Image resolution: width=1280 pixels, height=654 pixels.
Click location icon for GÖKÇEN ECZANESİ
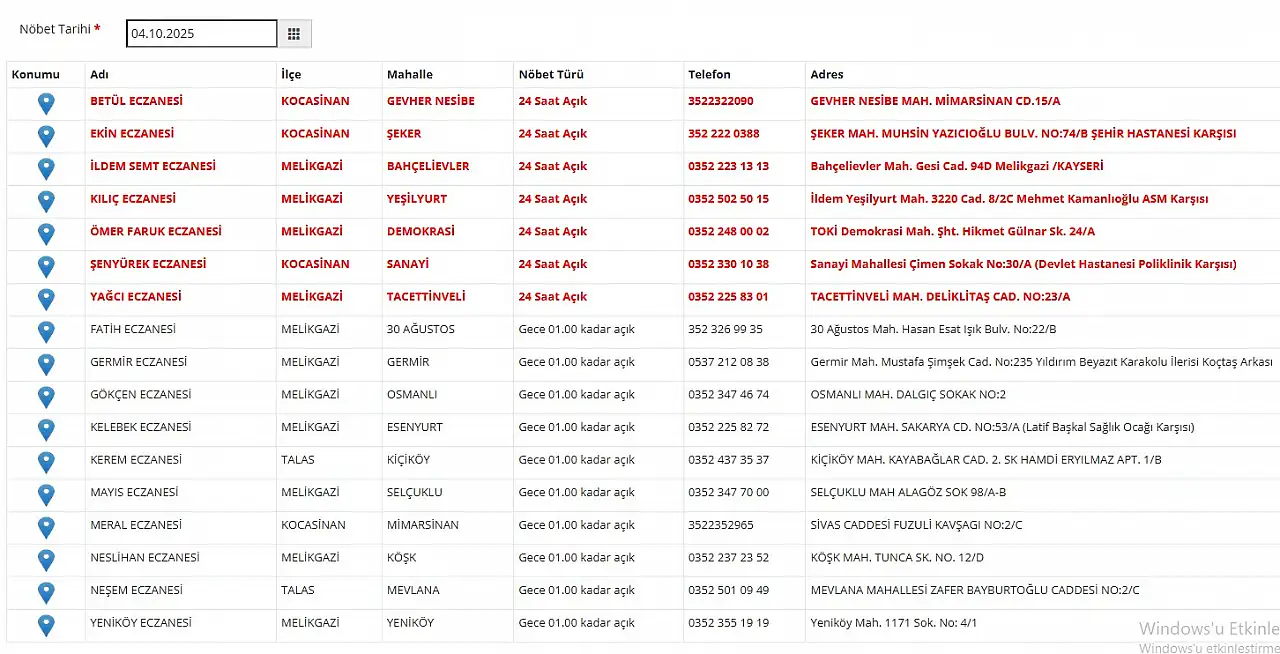click(x=46, y=397)
